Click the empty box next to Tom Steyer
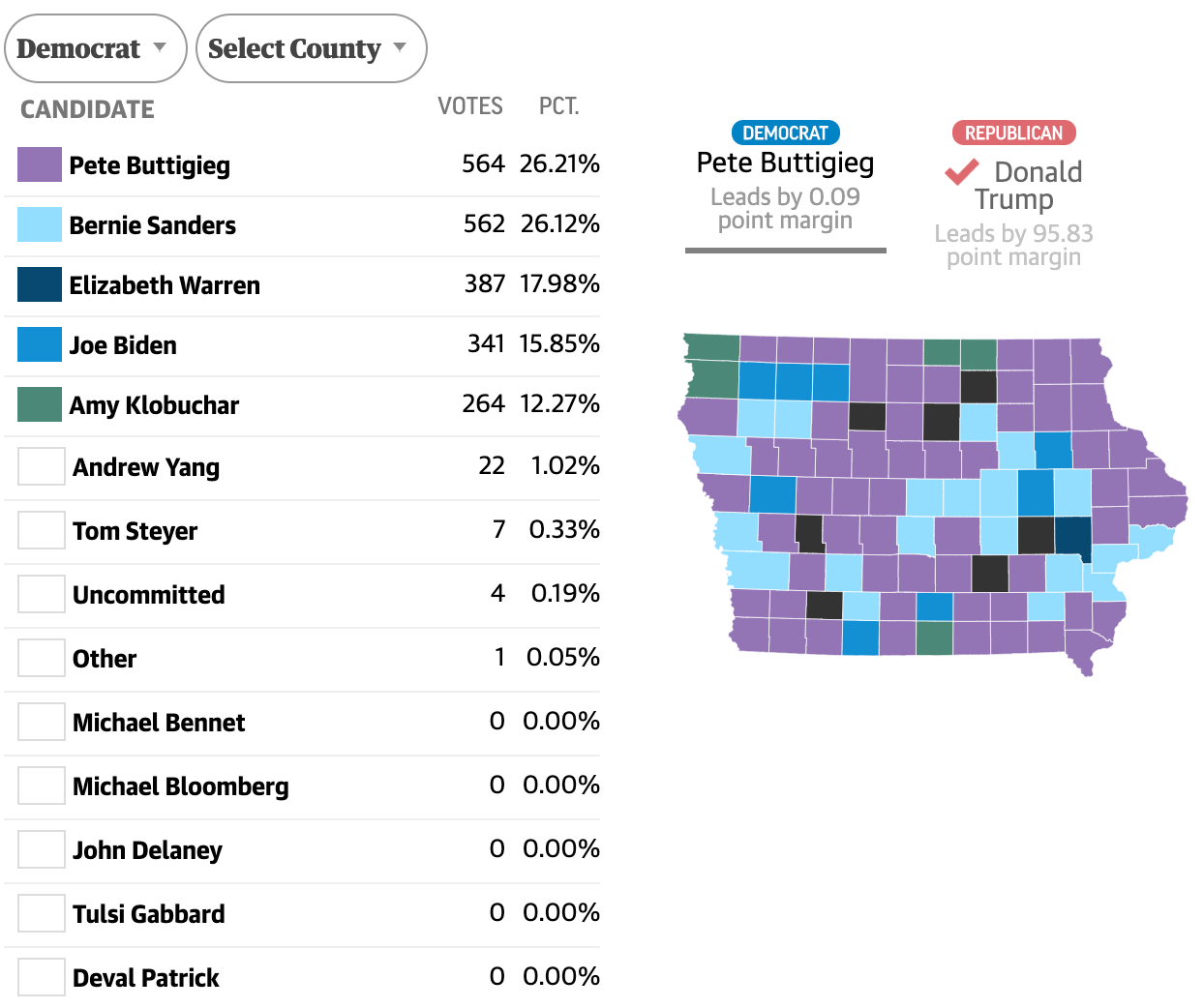The image size is (1204, 1008). point(42,531)
